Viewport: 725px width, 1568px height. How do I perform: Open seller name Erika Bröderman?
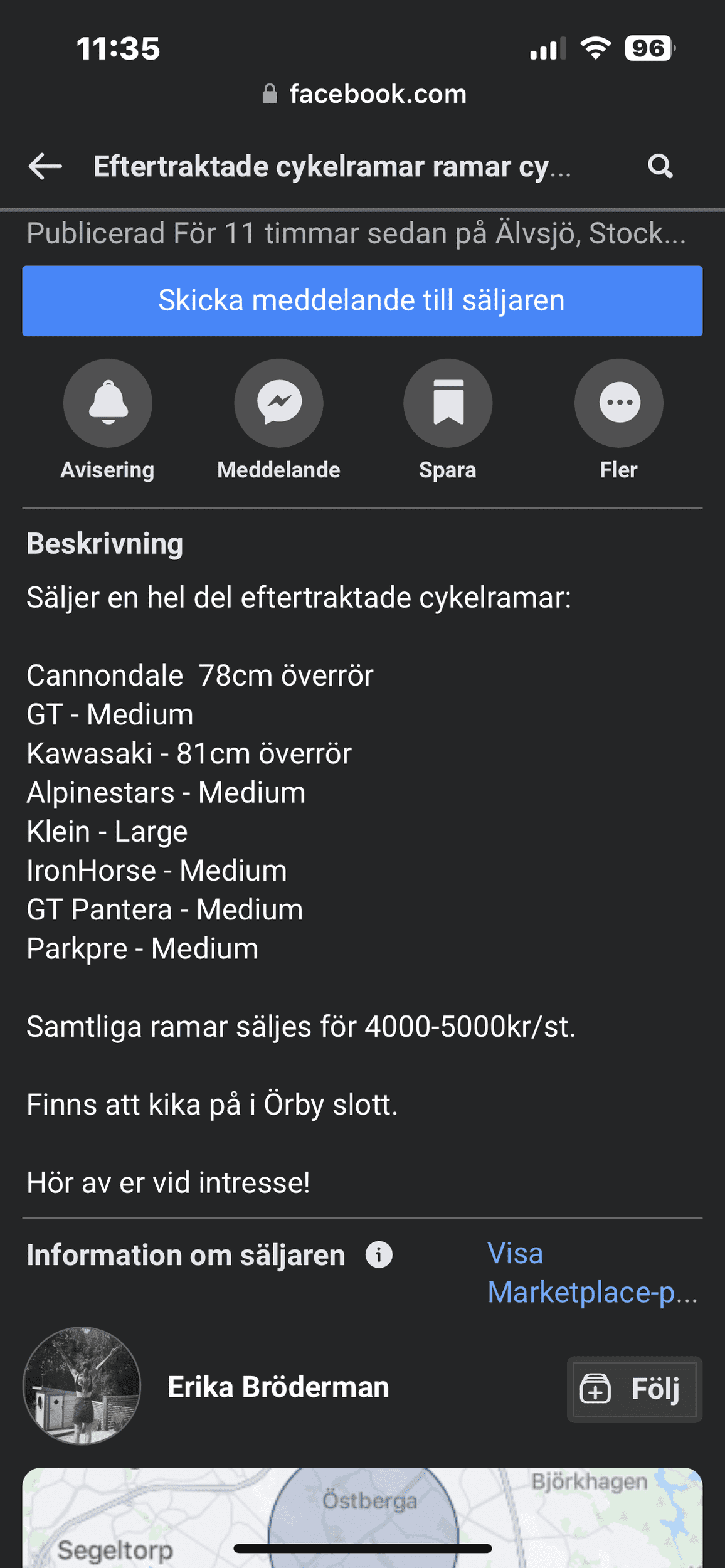(x=278, y=1387)
